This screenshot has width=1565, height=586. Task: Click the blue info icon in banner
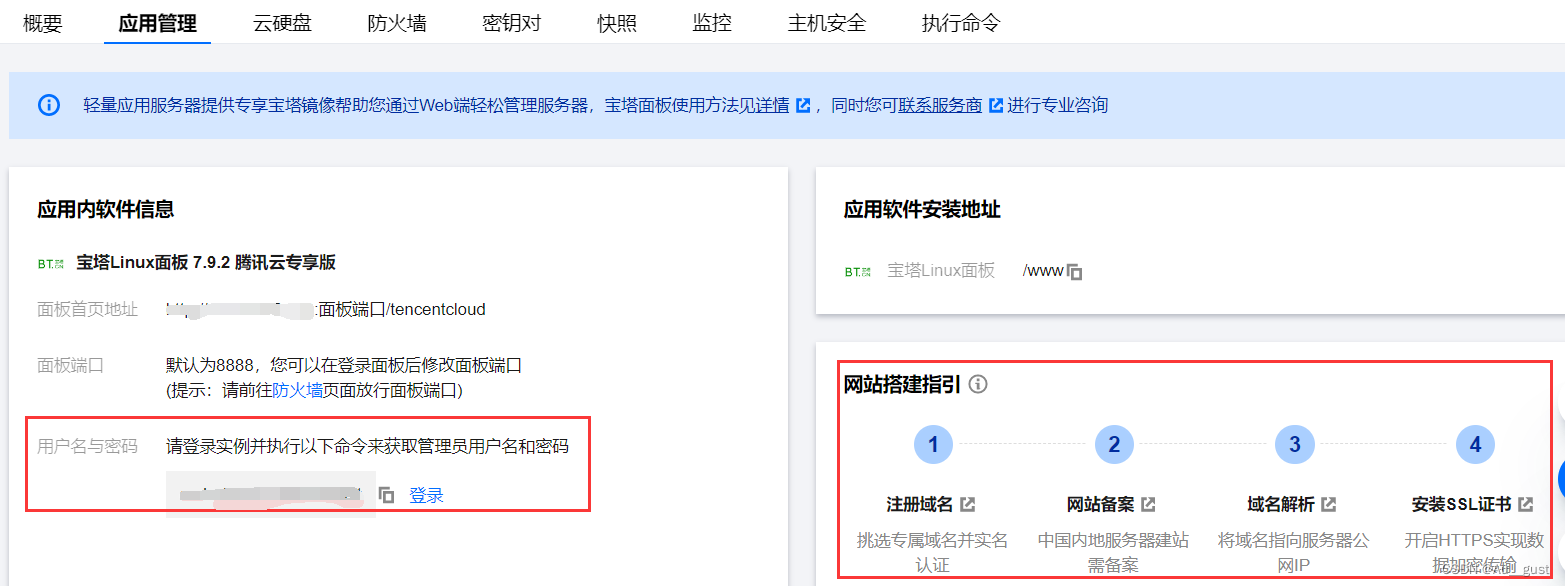pos(49,105)
